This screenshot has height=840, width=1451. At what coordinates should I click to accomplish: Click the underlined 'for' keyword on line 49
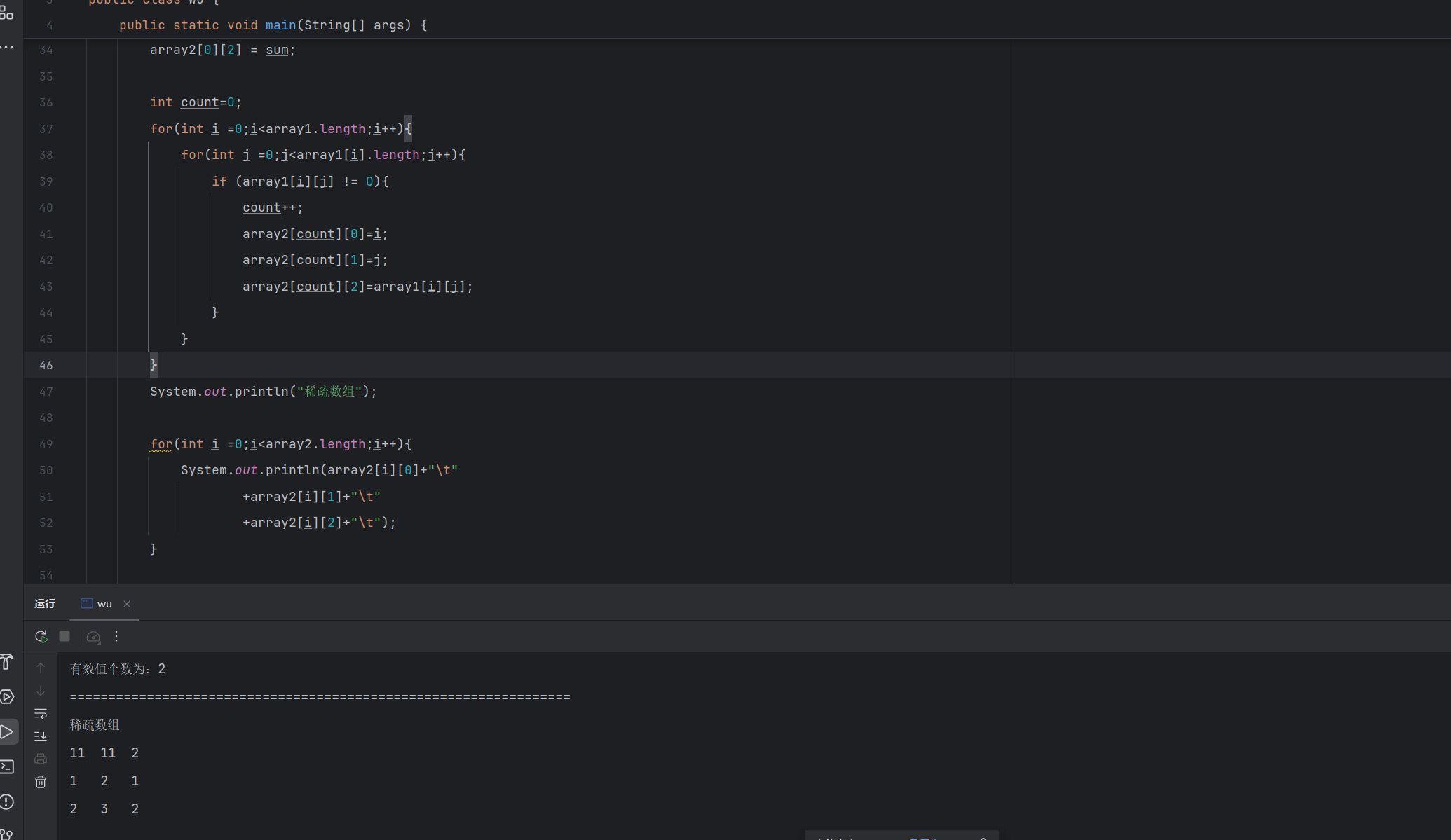161,444
